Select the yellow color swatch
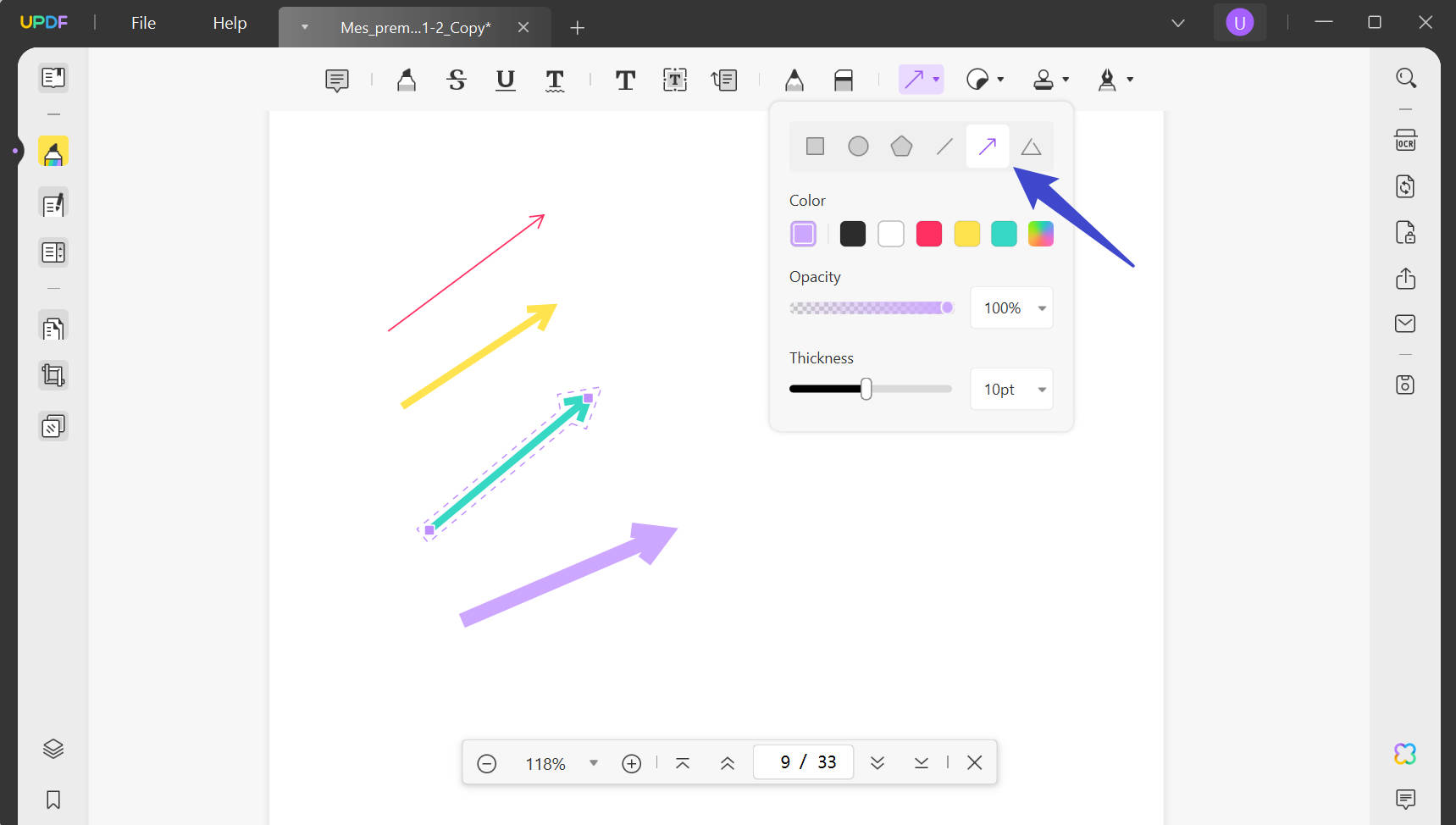1456x825 pixels. coord(966,234)
